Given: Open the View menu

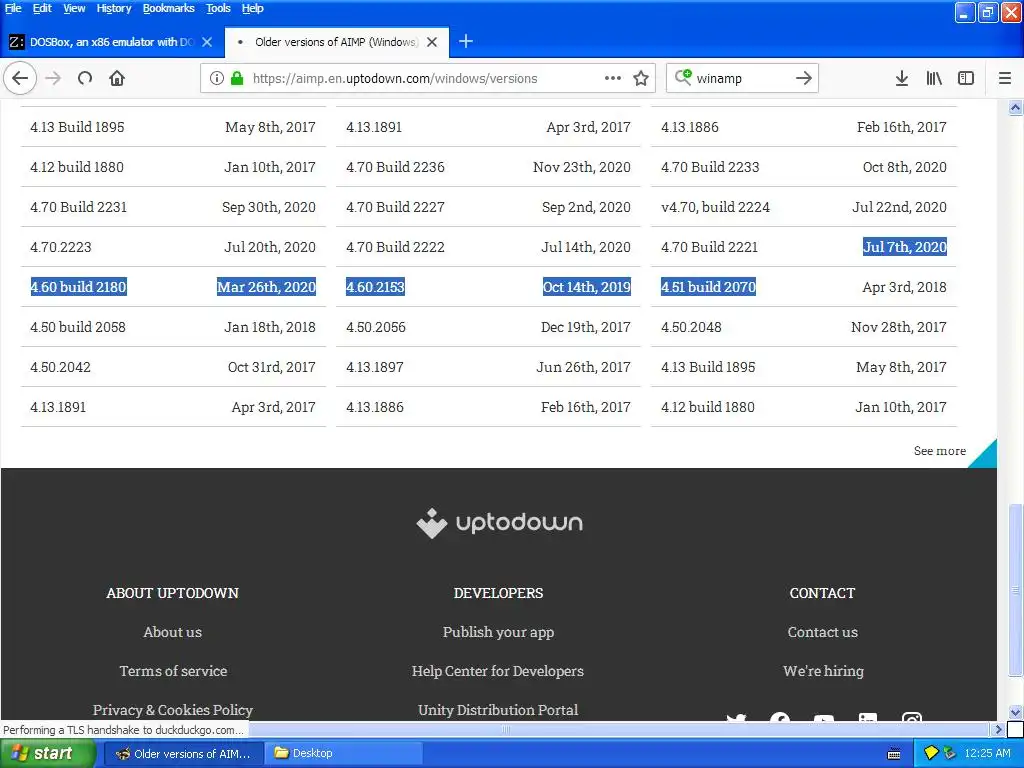Looking at the screenshot, I should pos(74,8).
